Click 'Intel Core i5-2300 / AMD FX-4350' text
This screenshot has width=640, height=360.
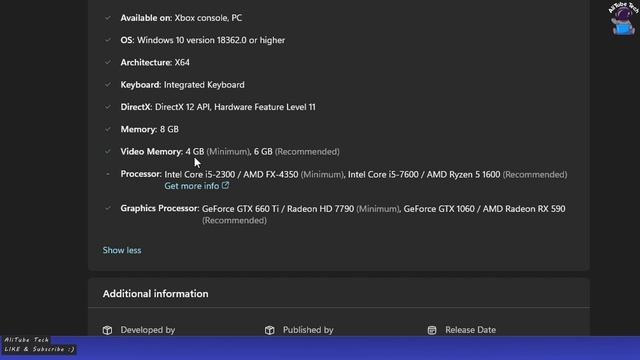point(231,174)
